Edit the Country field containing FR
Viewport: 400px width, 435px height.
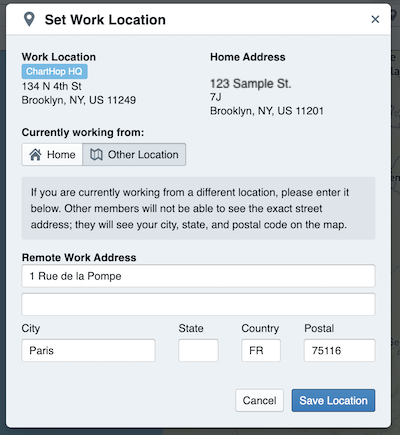[261, 350]
